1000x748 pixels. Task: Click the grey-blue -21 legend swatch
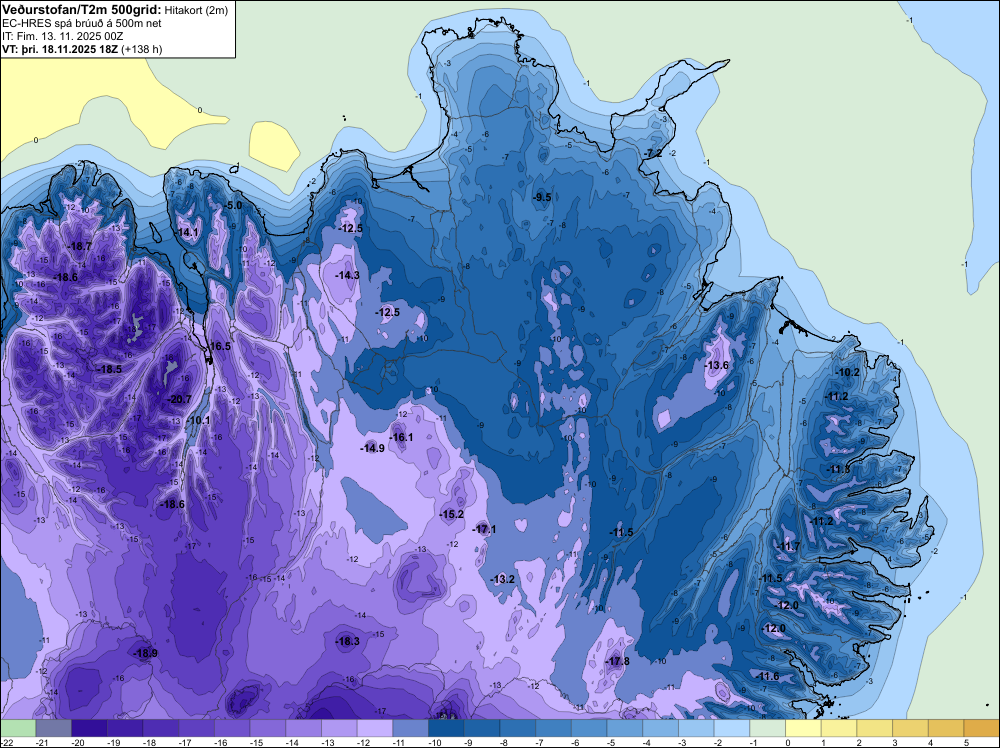[x=54, y=728]
